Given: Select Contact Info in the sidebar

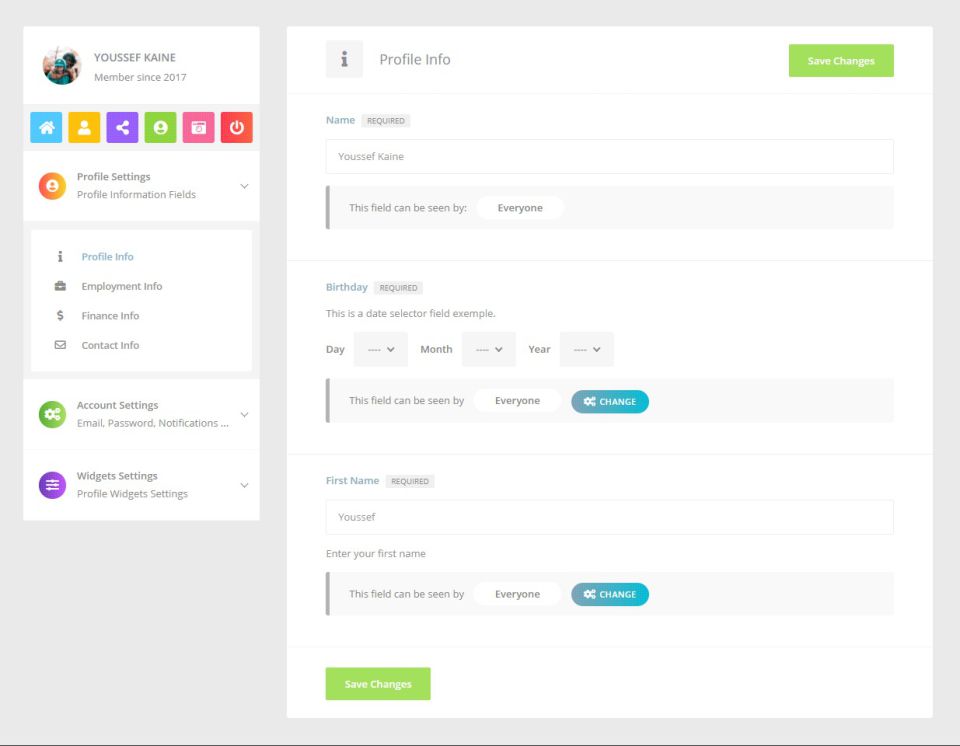Looking at the screenshot, I should (110, 345).
